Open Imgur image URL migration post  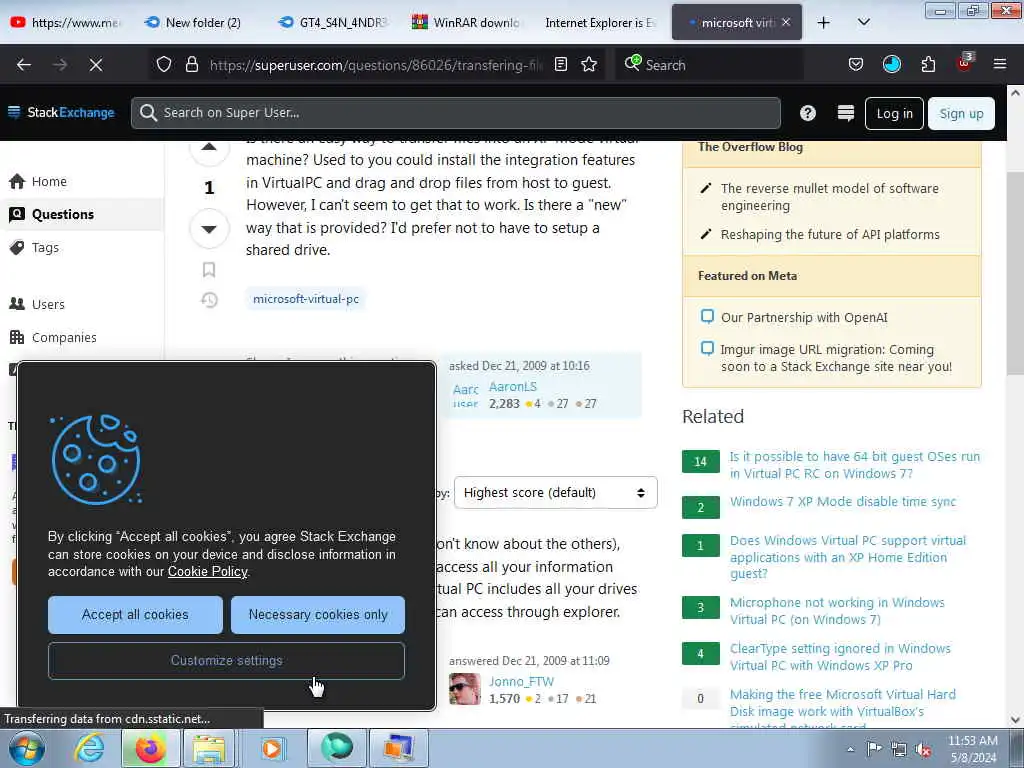tap(836, 358)
